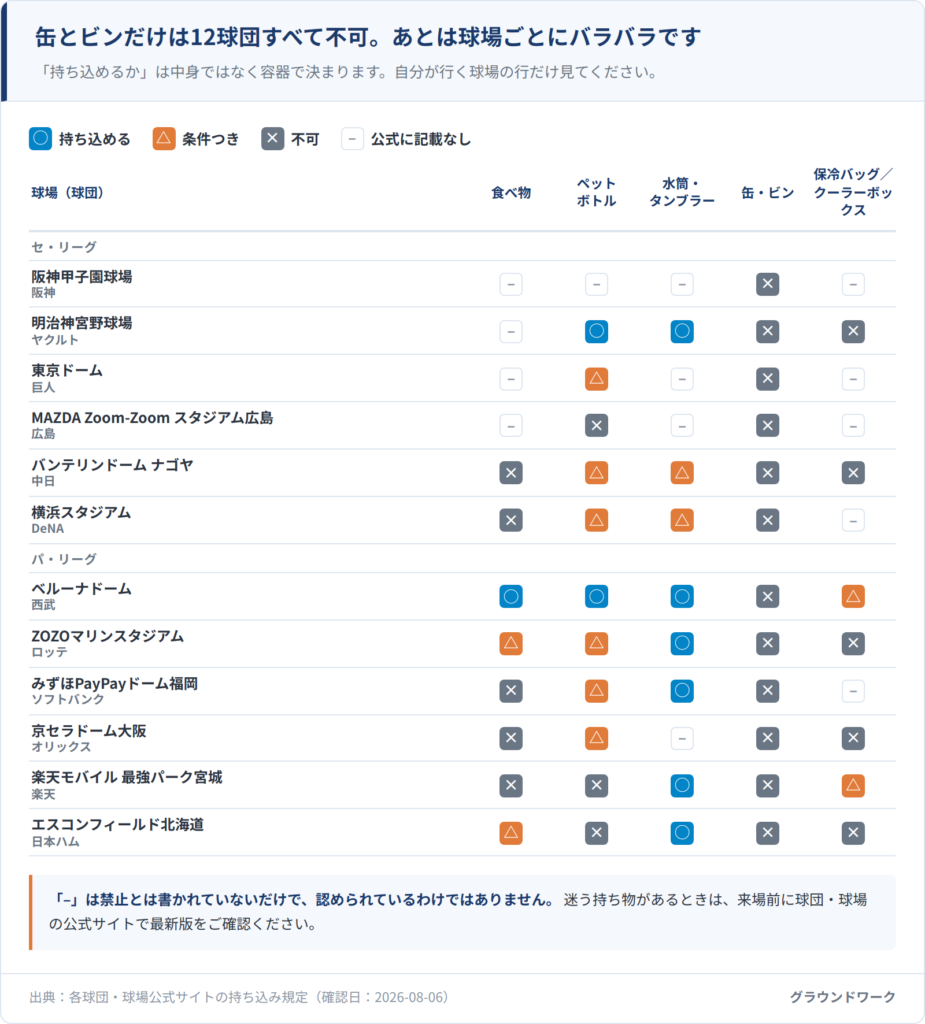Click the 明治神宮野球場 row name
The width and height of the screenshot is (925, 1024).
82,323
